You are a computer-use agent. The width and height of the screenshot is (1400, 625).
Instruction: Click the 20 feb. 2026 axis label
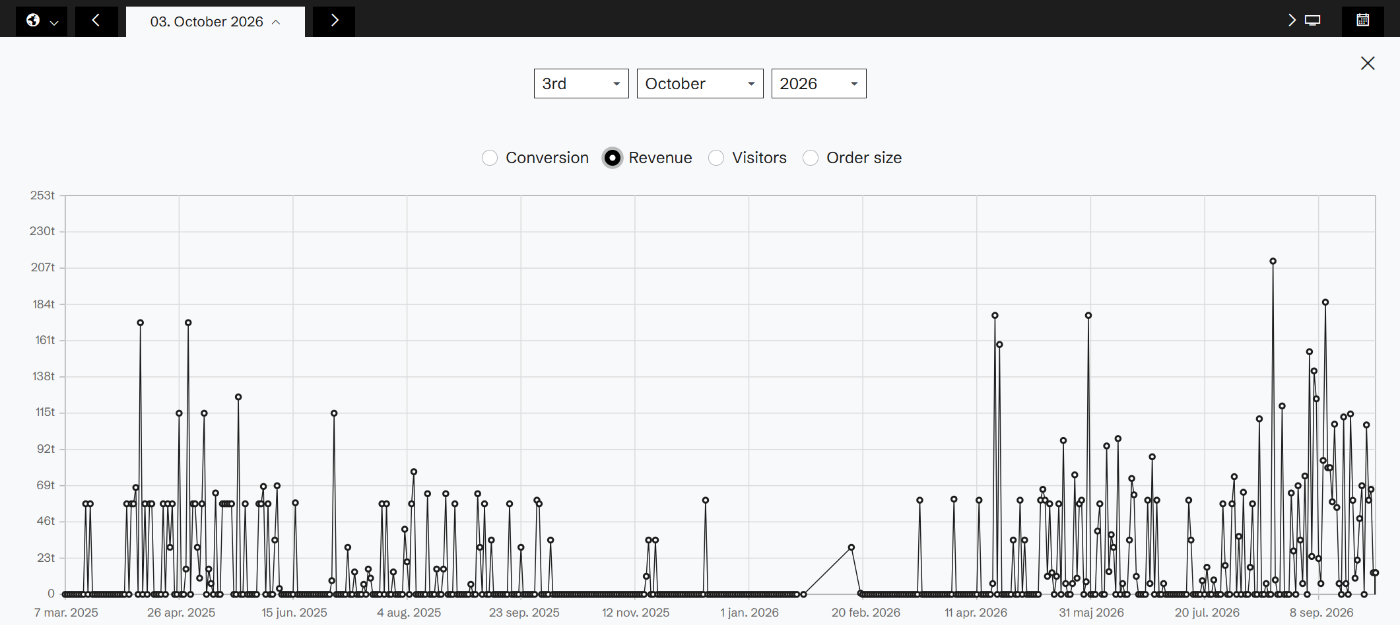pos(865,612)
